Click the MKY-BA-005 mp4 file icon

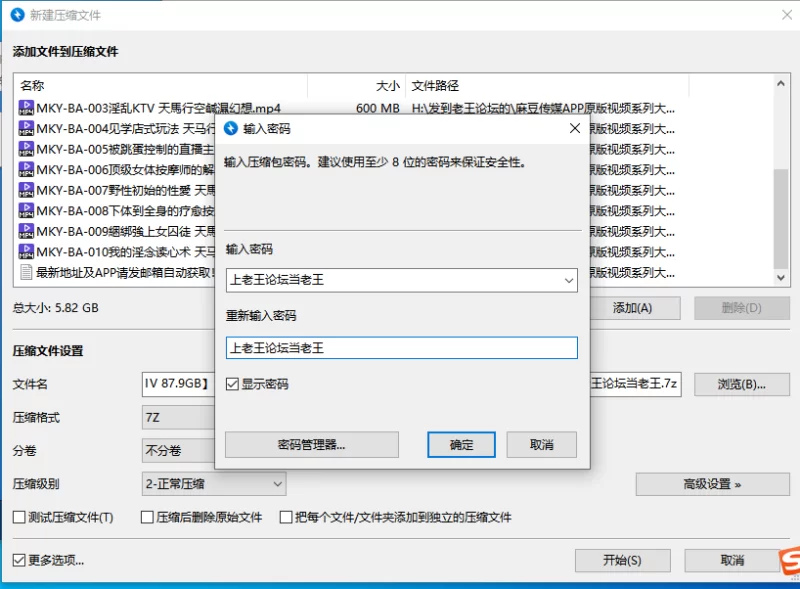[26, 149]
